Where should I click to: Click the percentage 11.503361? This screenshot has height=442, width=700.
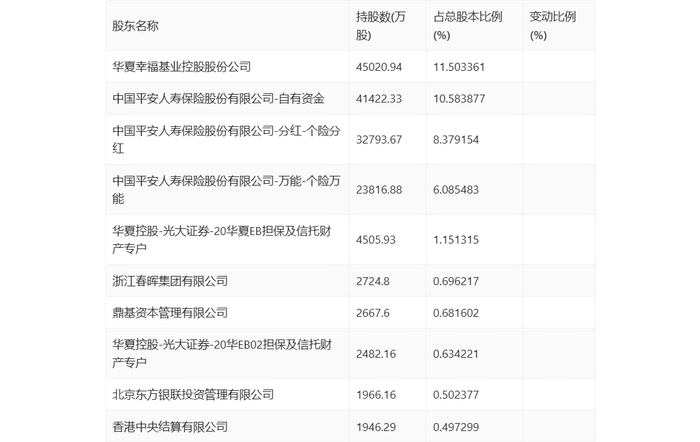(x=459, y=67)
